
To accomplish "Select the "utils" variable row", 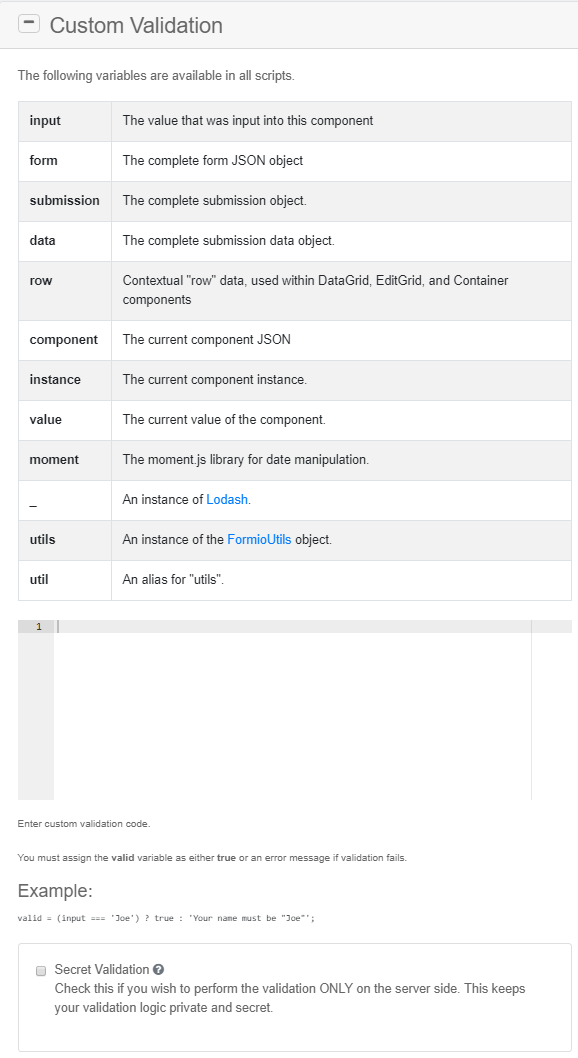I will 150,539.
